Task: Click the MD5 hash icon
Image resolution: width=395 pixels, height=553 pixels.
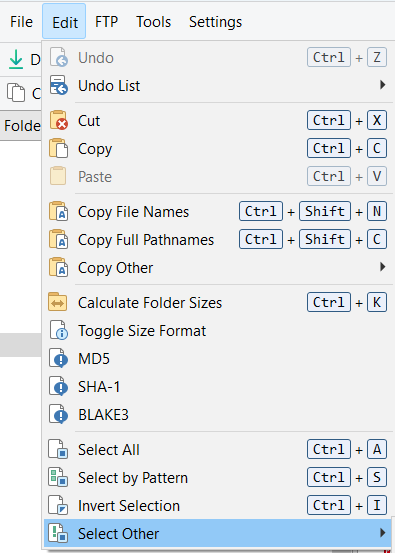Action: (58, 359)
